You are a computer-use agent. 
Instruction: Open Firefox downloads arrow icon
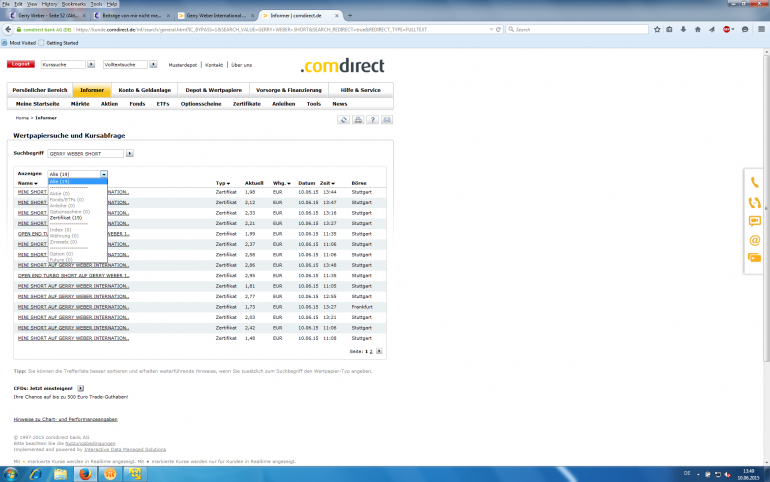[x=683, y=29]
